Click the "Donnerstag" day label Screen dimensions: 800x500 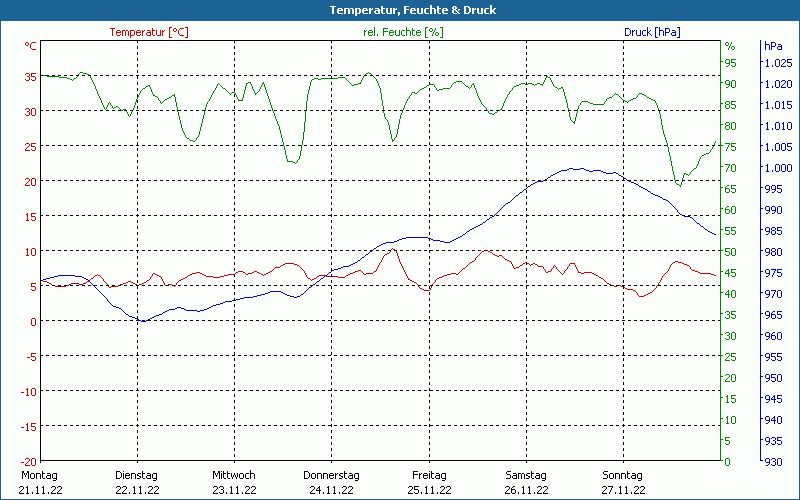[331, 475]
